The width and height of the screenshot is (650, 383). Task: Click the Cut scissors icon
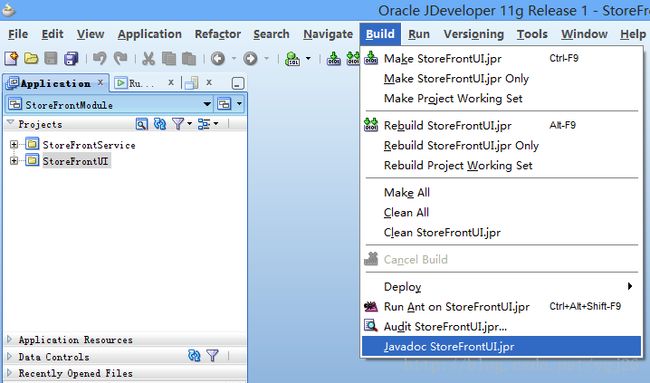[148, 58]
